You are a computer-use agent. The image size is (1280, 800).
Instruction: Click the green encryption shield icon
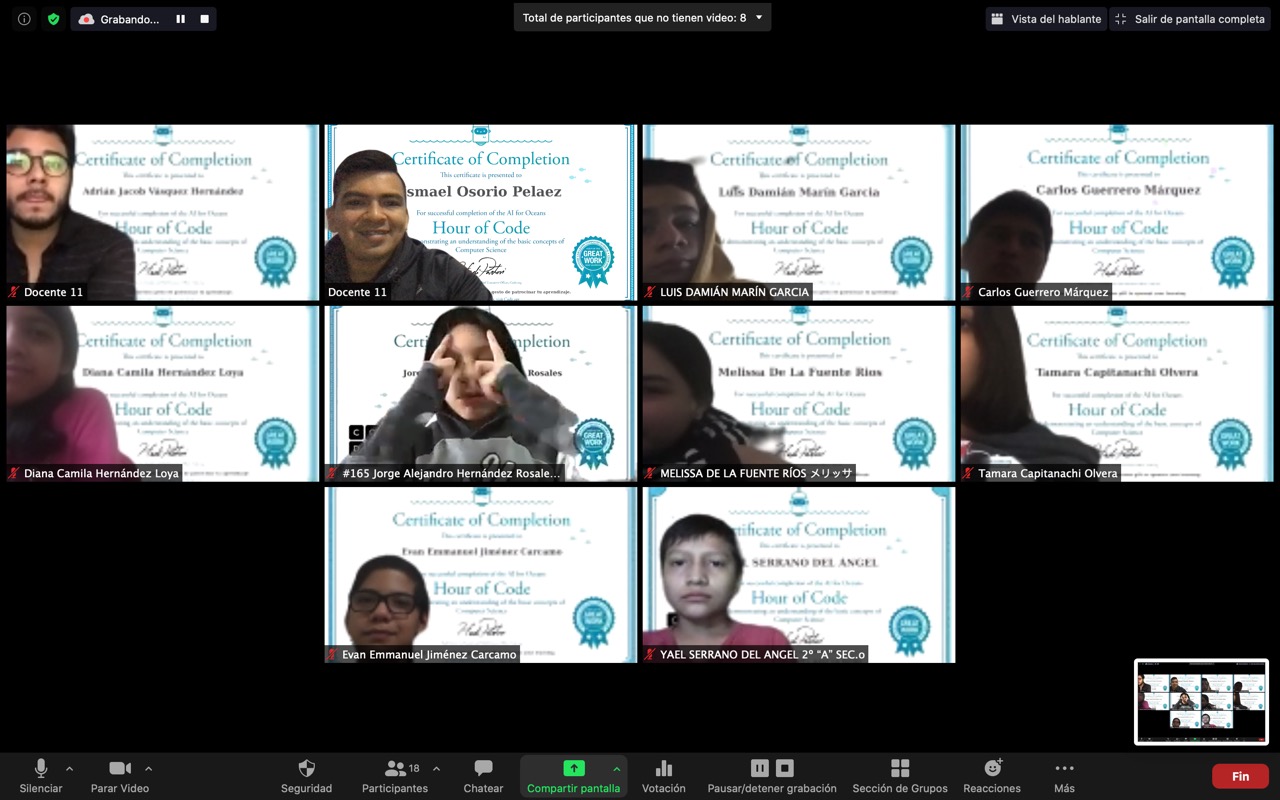tap(53, 19)
